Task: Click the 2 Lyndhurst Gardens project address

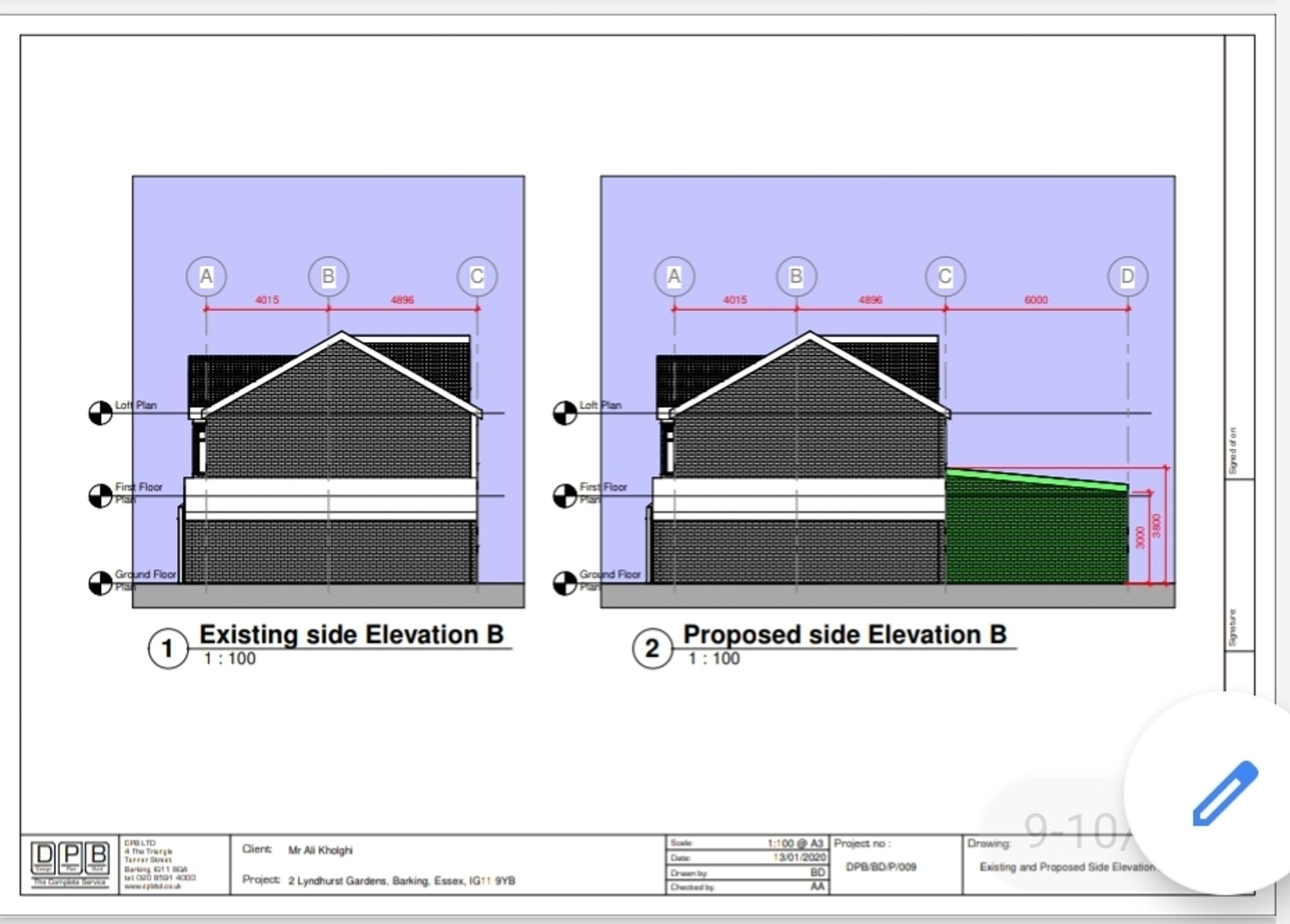Action: [401, 881]
